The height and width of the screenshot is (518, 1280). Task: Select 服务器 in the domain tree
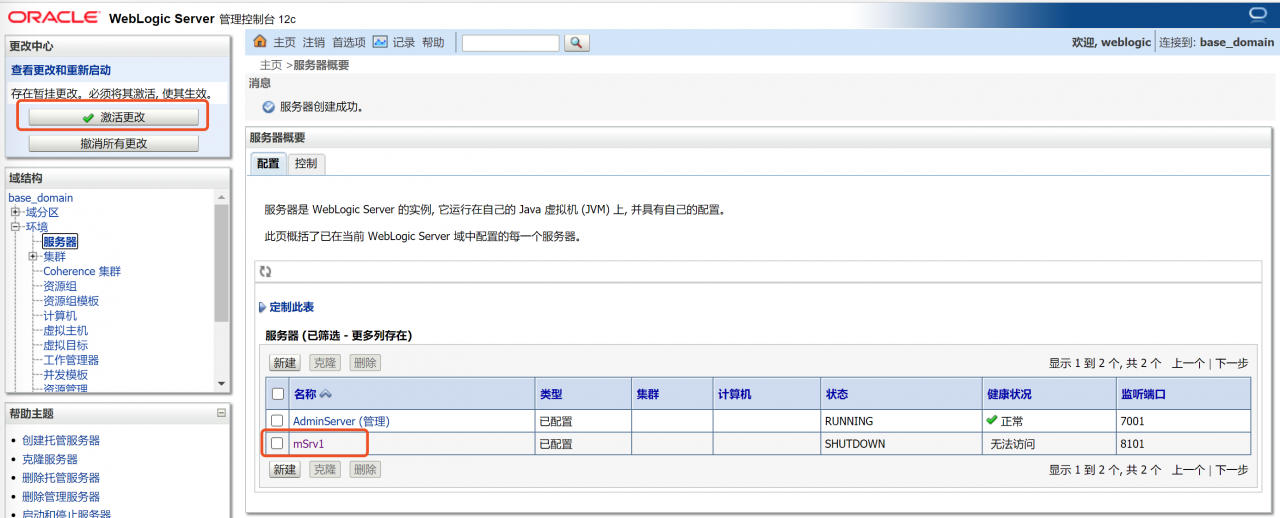click(x=60, y=242)
